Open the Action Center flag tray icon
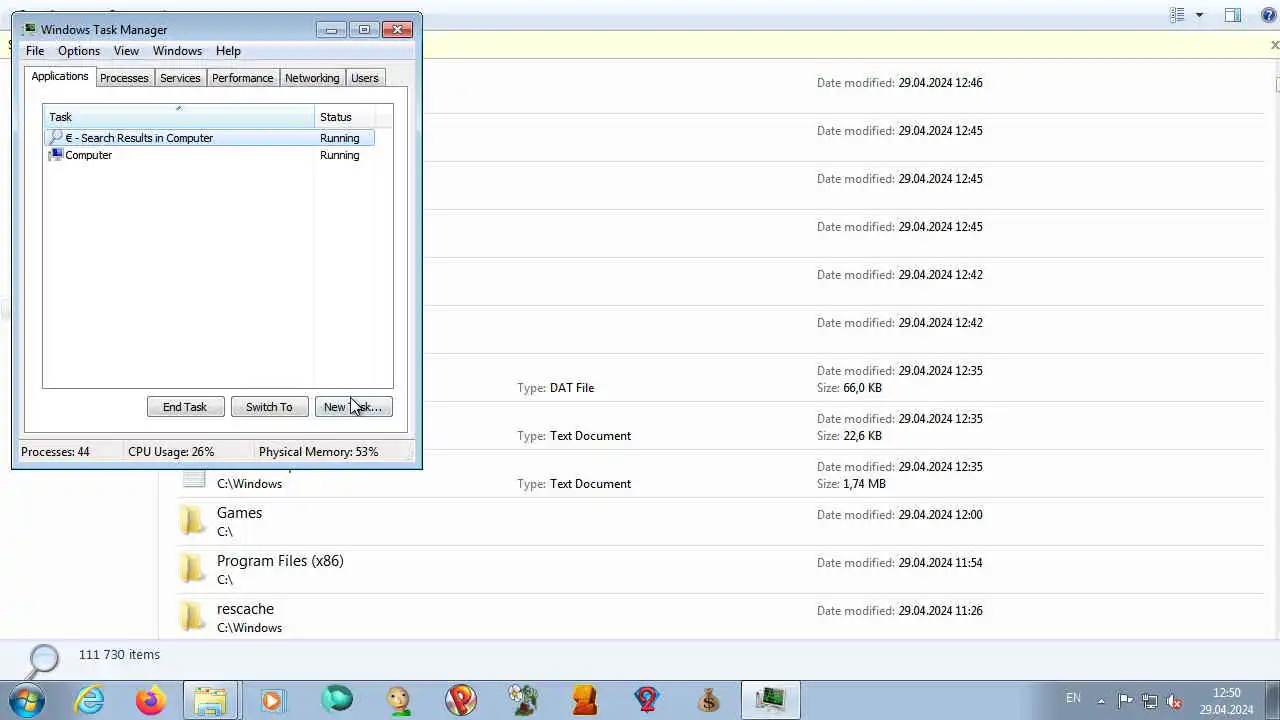The width and height of the screenshot is (1280, 720). [x=1125, y=701]
